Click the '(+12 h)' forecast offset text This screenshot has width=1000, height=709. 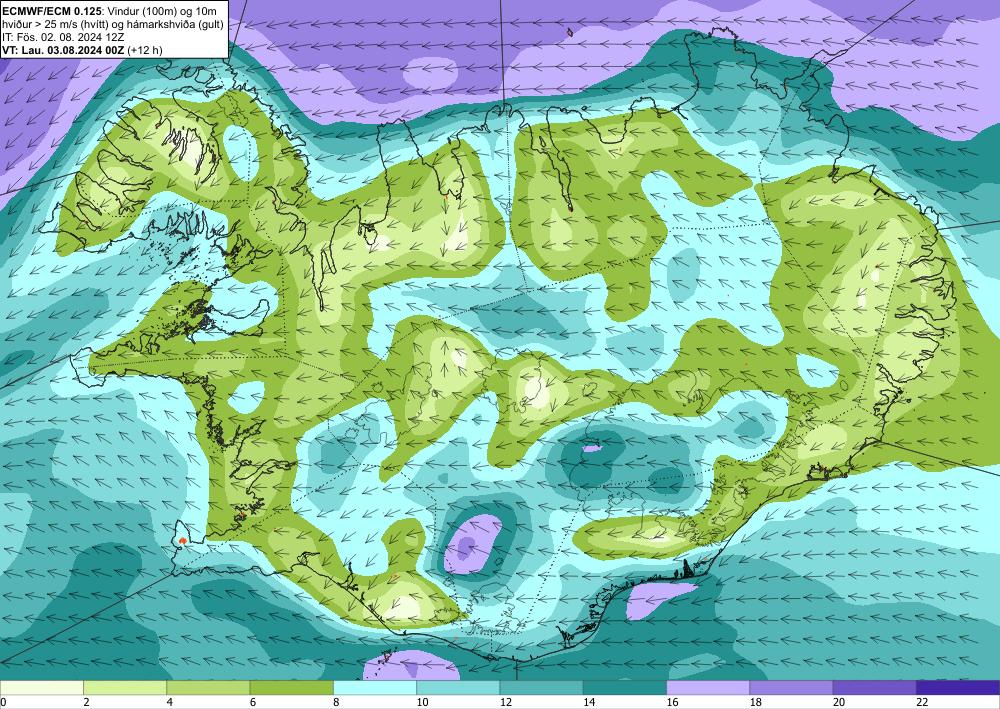tap(145, 50)
